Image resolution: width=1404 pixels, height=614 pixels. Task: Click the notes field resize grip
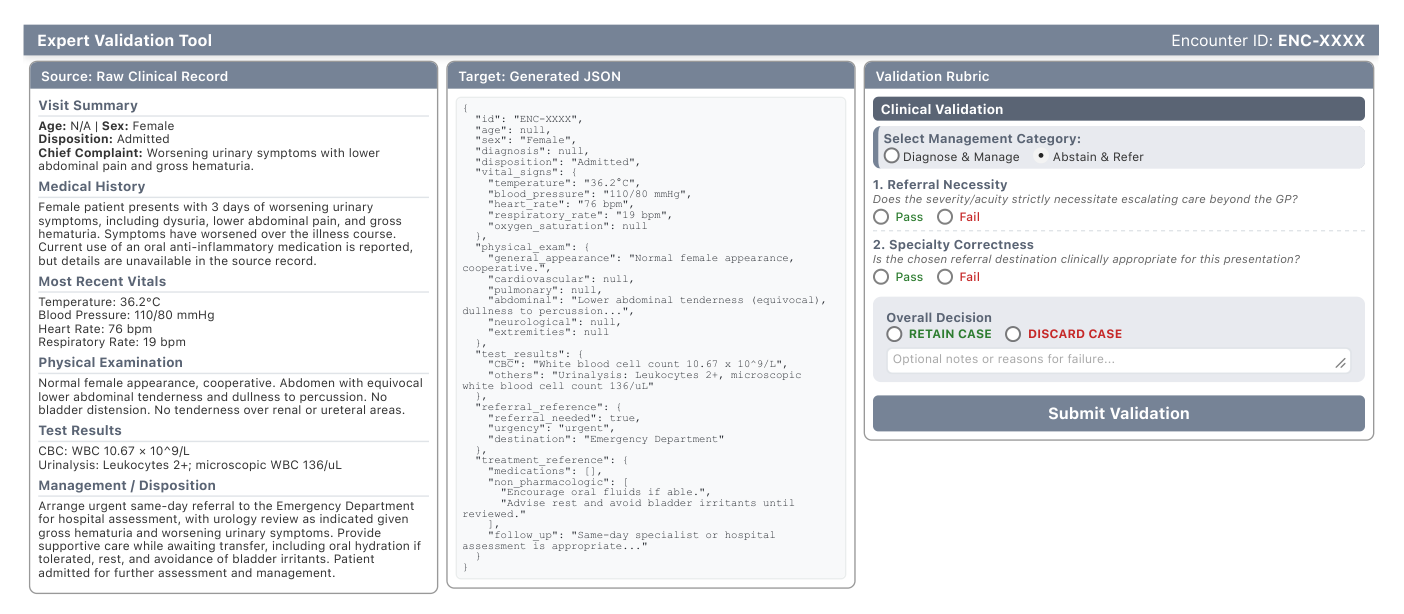(1341, 364)
